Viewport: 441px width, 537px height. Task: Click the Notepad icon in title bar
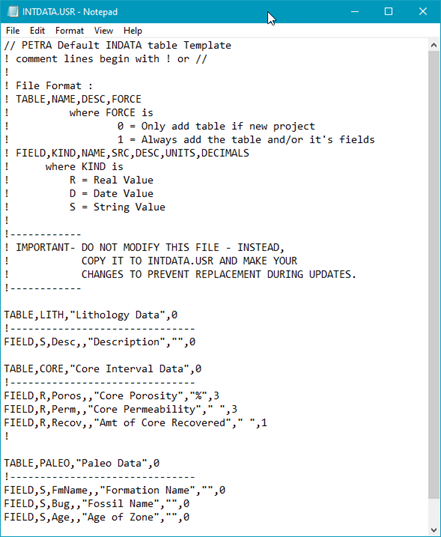(13, 12)
